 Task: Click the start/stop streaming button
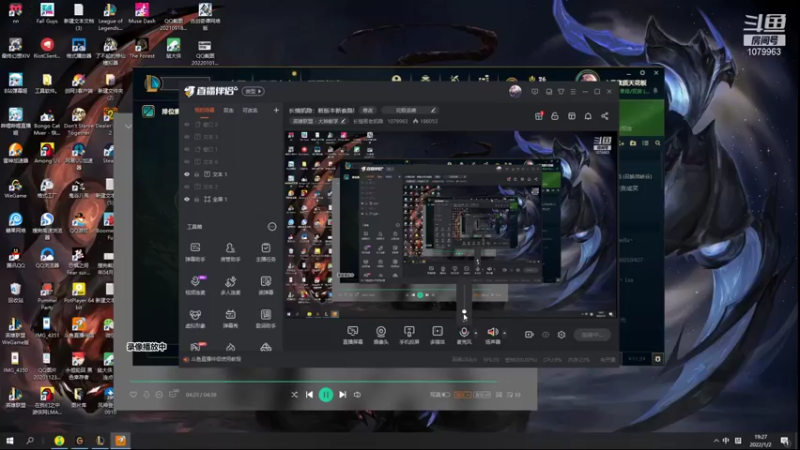(592, 335)
